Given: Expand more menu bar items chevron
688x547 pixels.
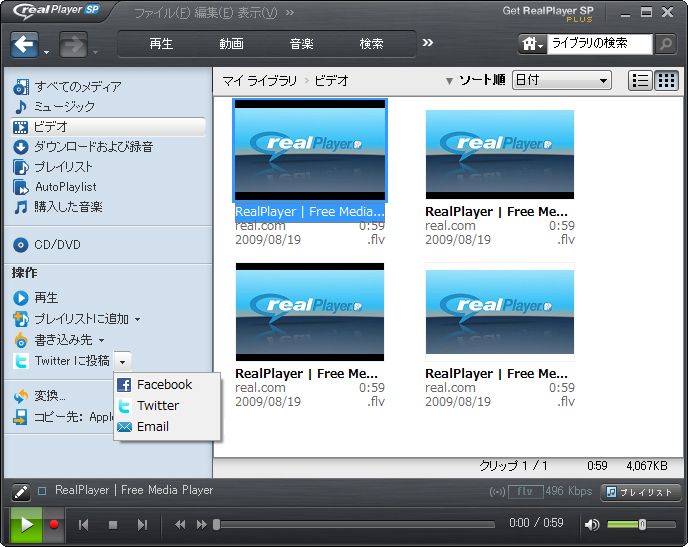Looking at the screenshot, I should tap(290, 13).
